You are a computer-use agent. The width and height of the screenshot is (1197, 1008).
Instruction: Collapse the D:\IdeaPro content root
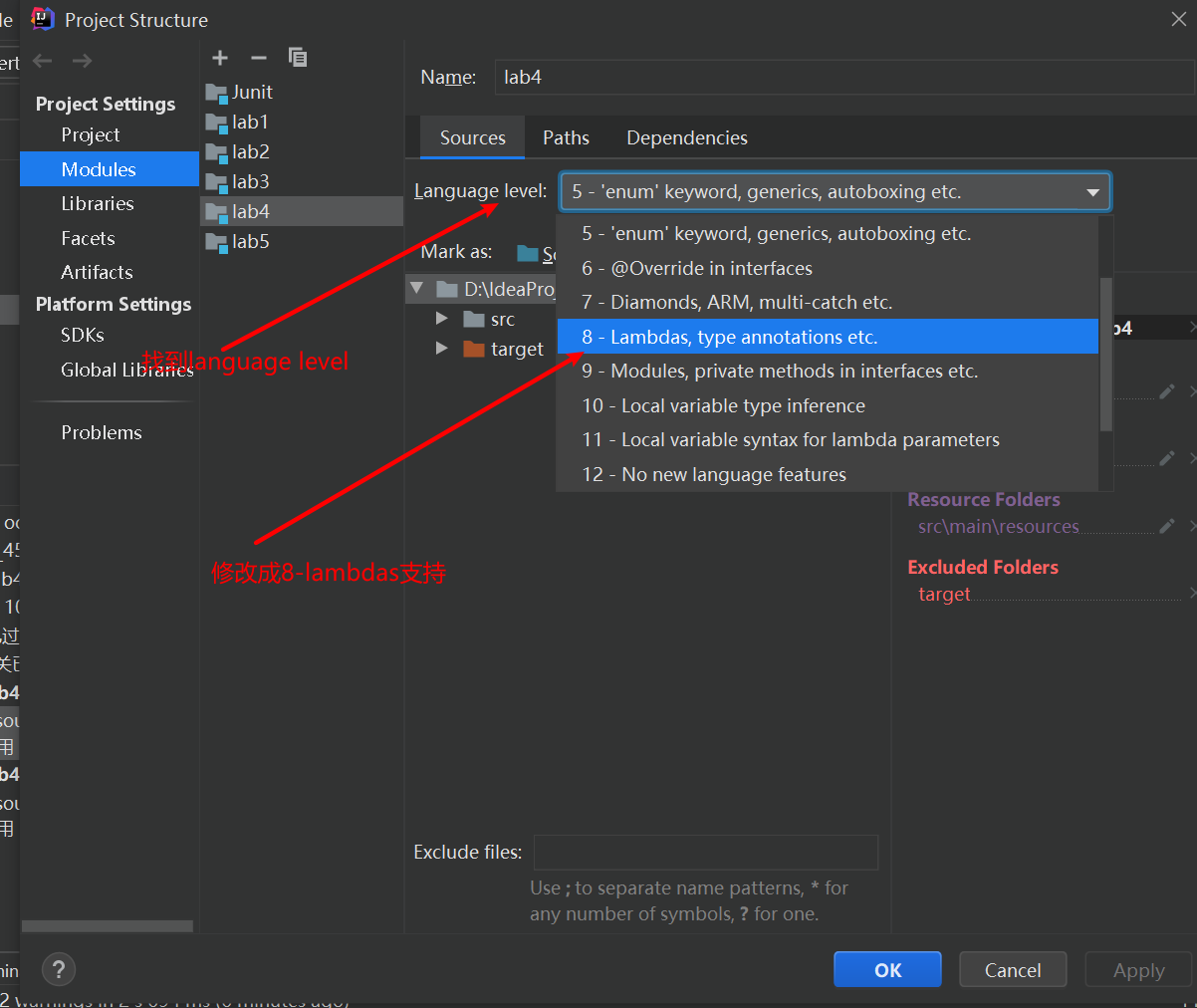(x=417, y=289)
